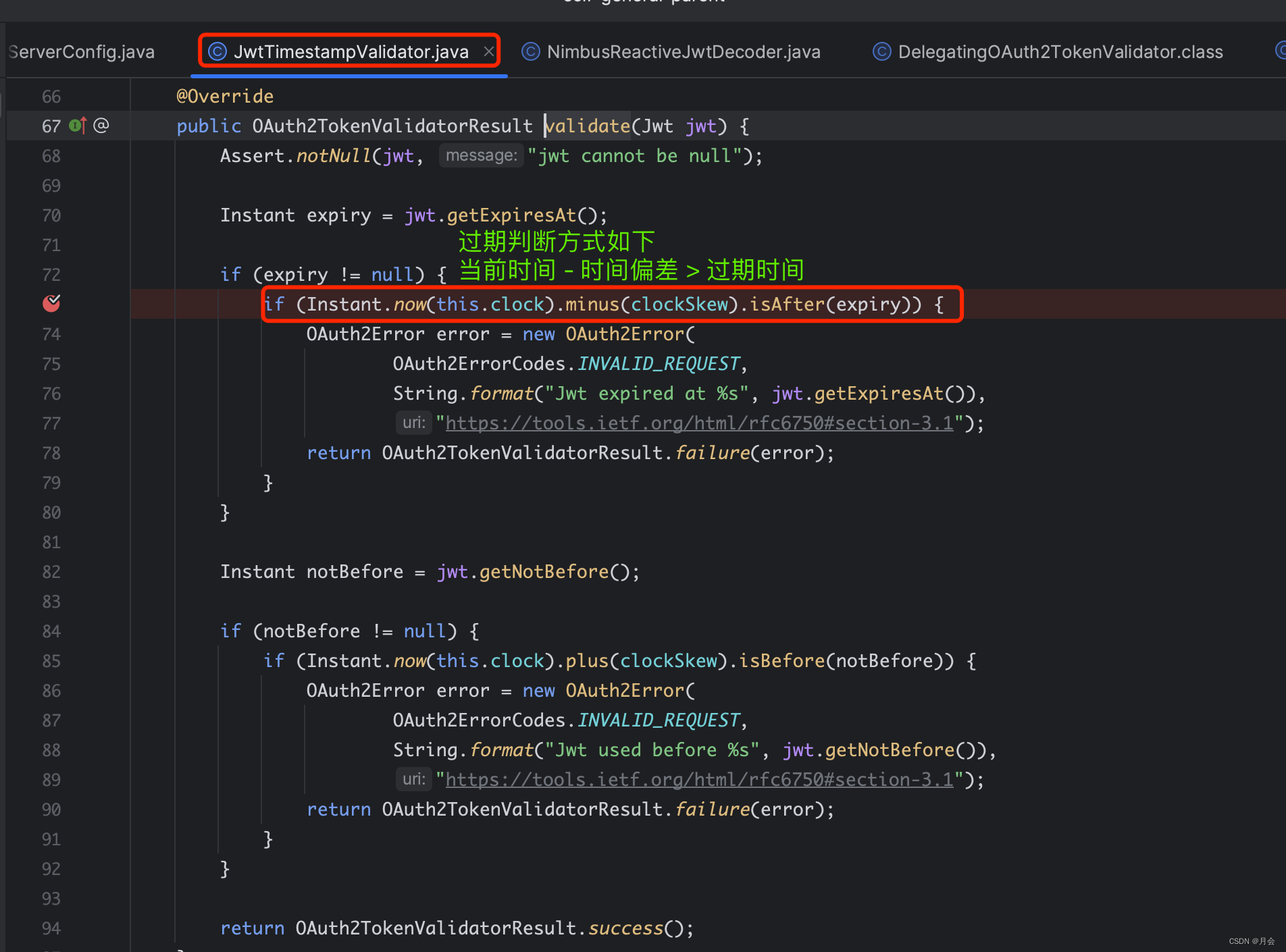Click INVALID_REQUEST constant on line 75
This screenshot has height=952, width=1286.
(659, 364)
